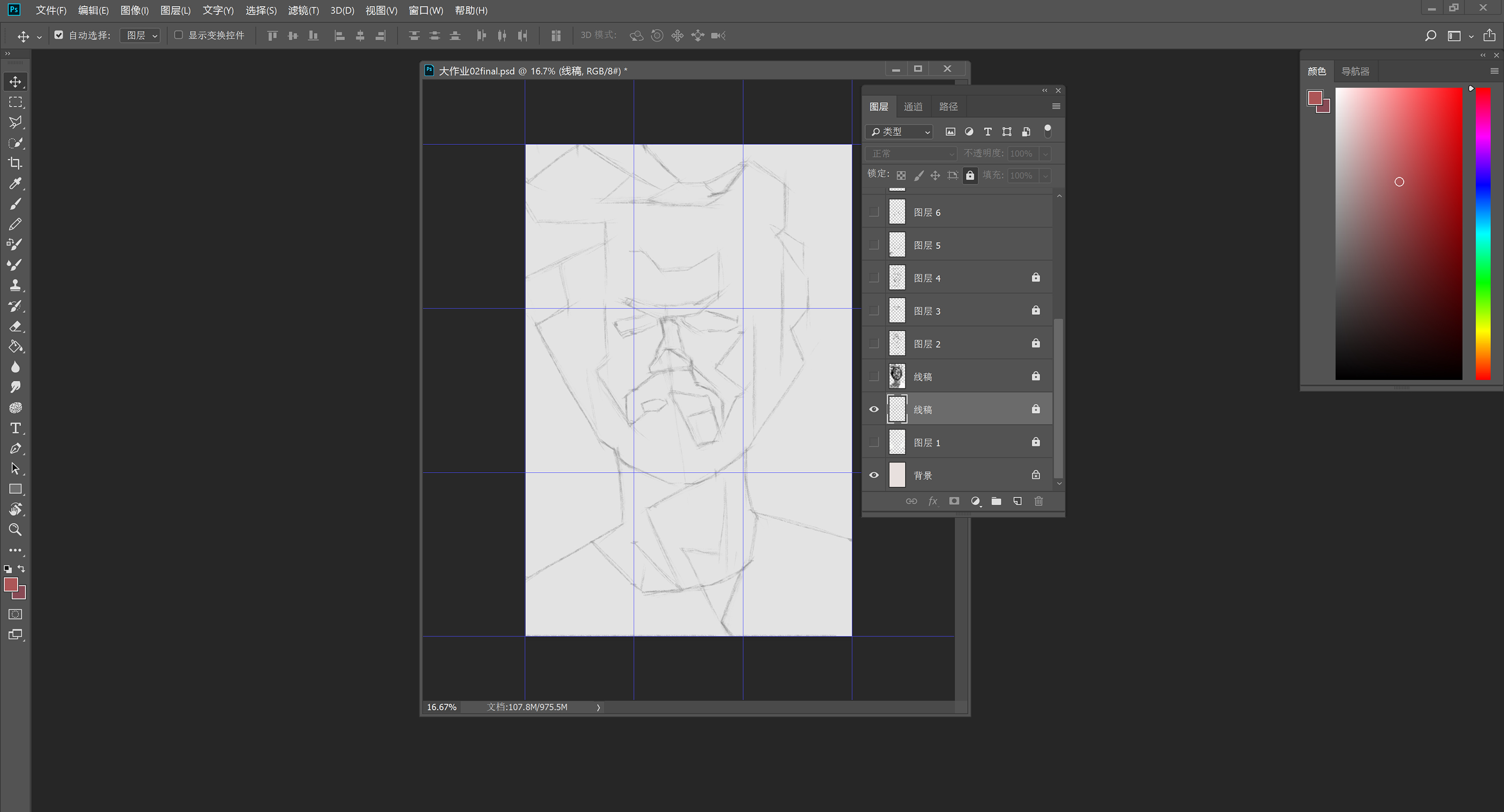Select the Horizontal Type tool
1504x812 pixels.
tap(15, 428)
